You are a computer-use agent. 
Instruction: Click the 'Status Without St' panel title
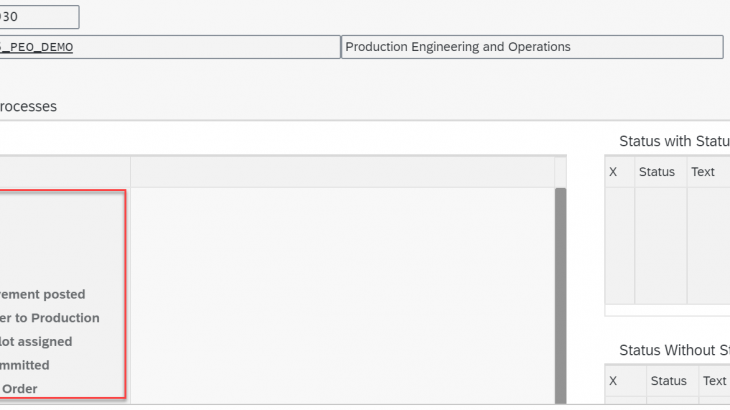tap(674, 350)
